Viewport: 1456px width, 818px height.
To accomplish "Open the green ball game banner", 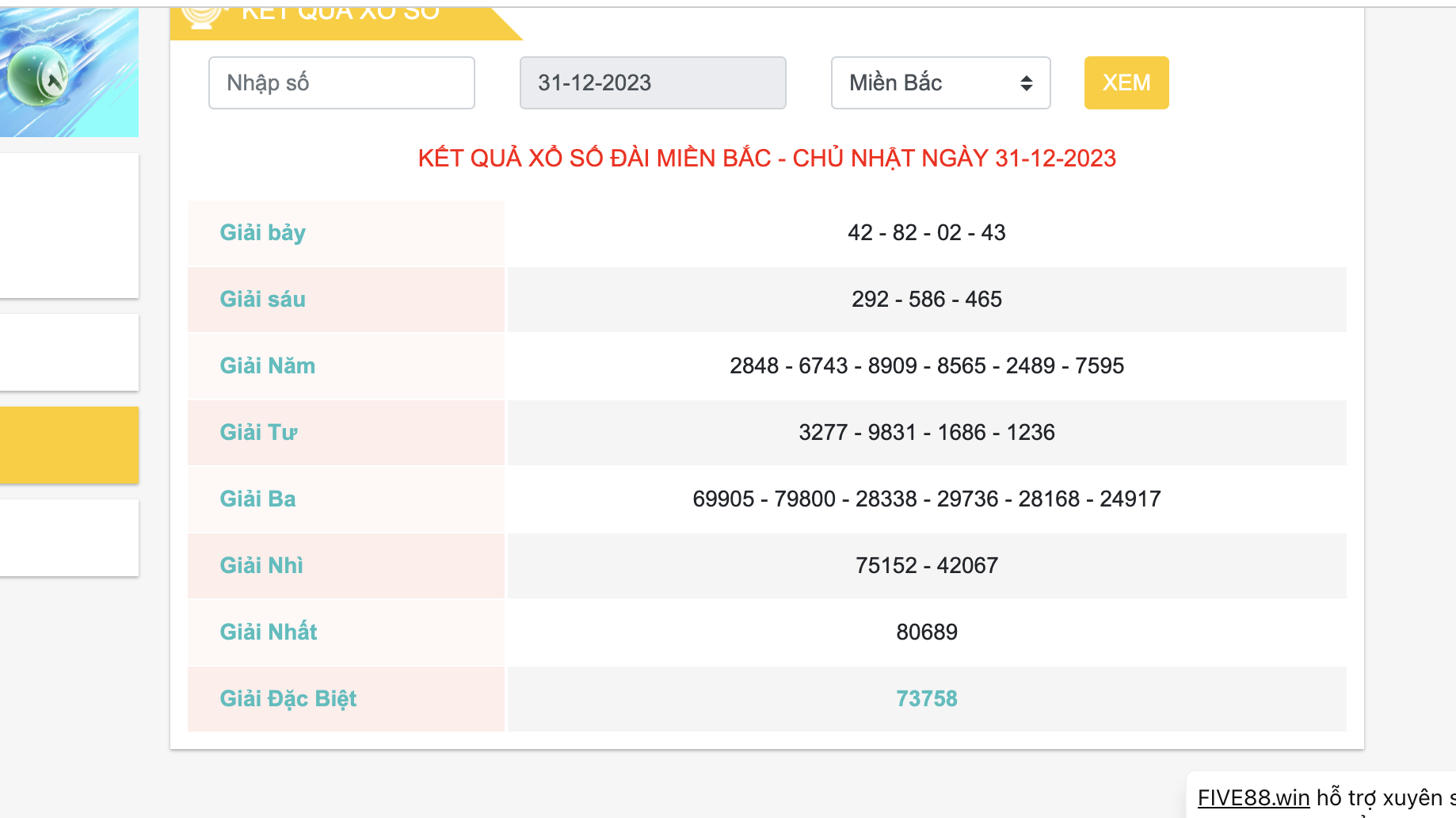I will (x=69, y=73).
